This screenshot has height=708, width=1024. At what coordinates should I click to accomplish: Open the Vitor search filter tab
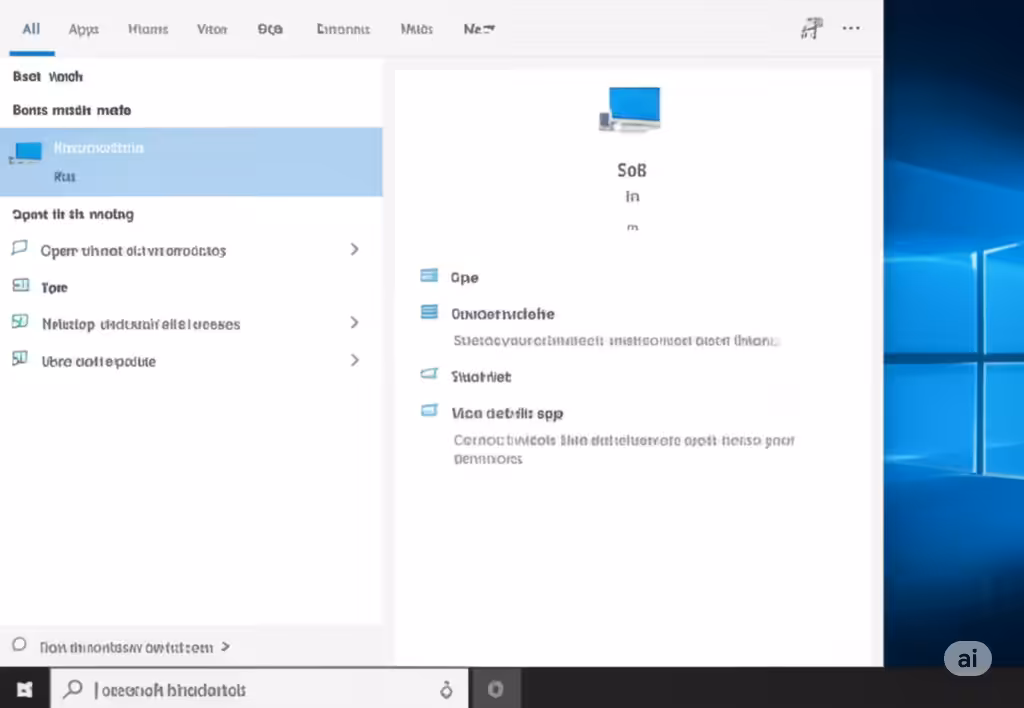[212, 29]
